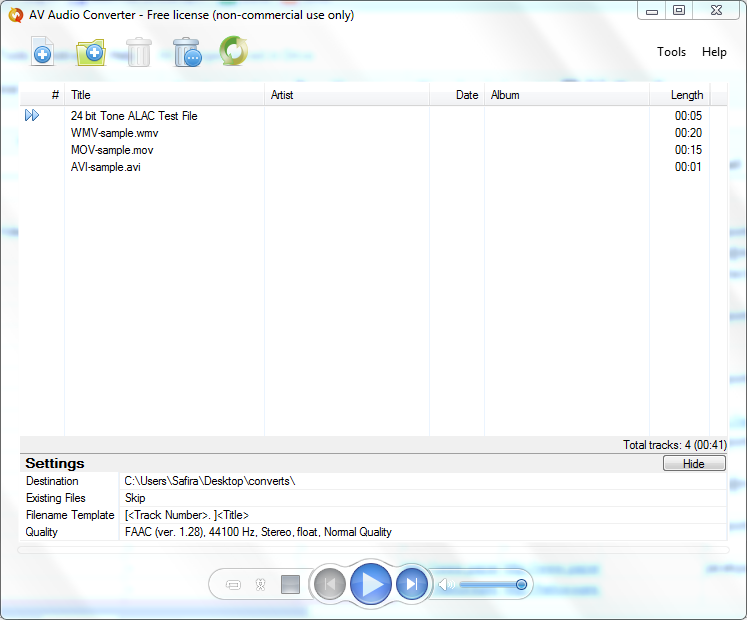
Task: Hide the Settings panel
Action: click(694, 463)
